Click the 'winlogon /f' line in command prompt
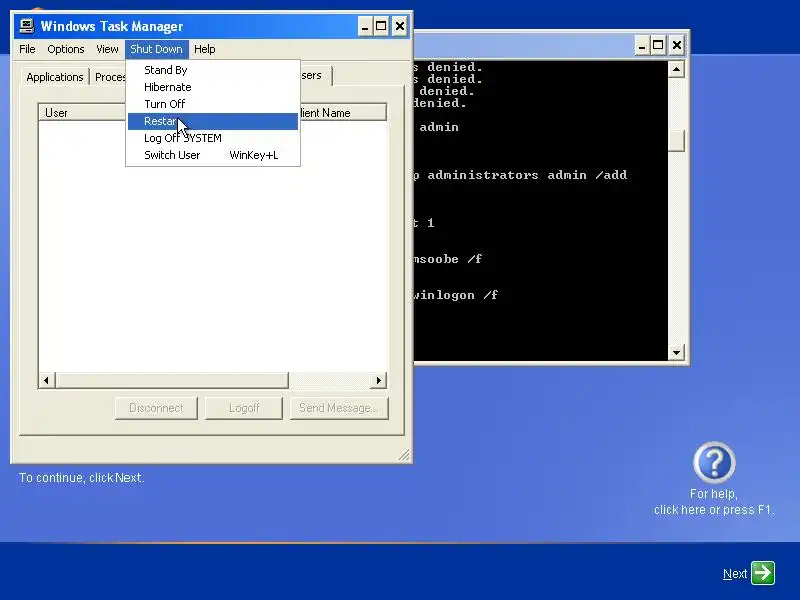 coord(456,295)
